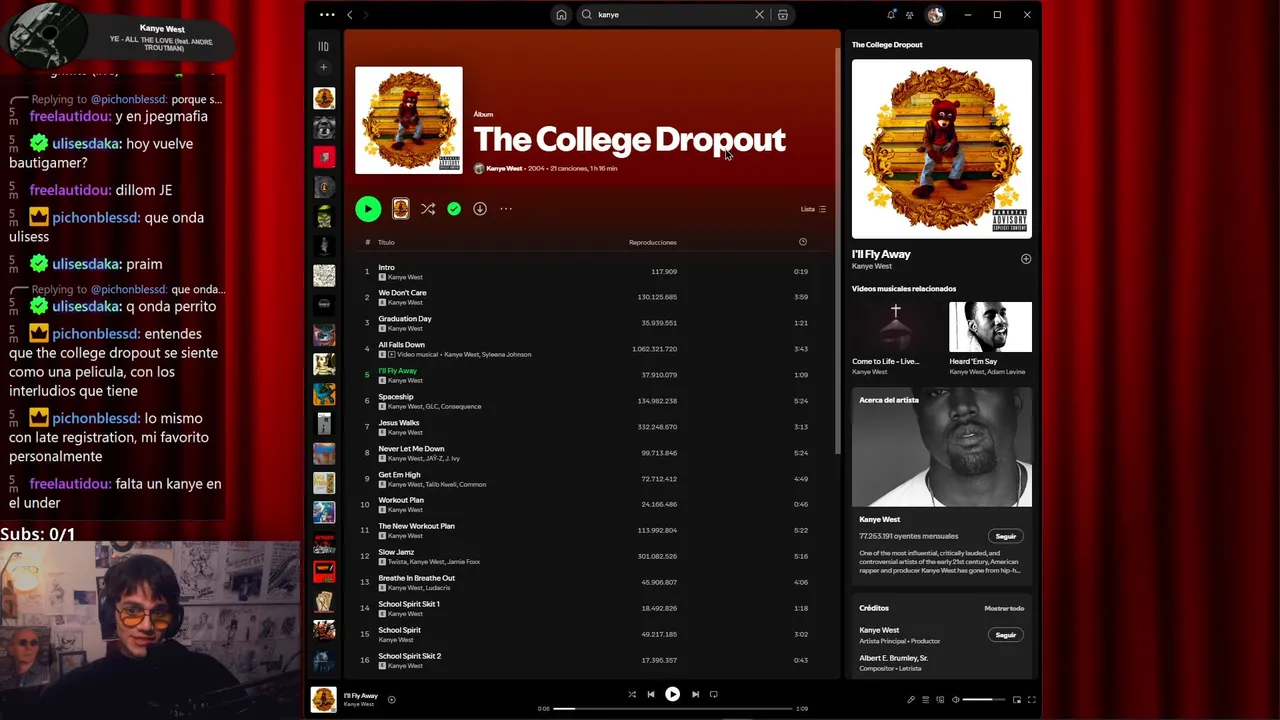
Task: Skip to previous track
Action: point(651,694)
